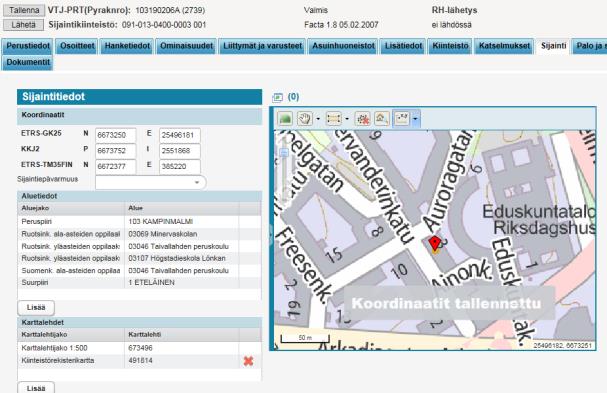Click the Lähetä button
607x393 pixels.
[23, 25]
